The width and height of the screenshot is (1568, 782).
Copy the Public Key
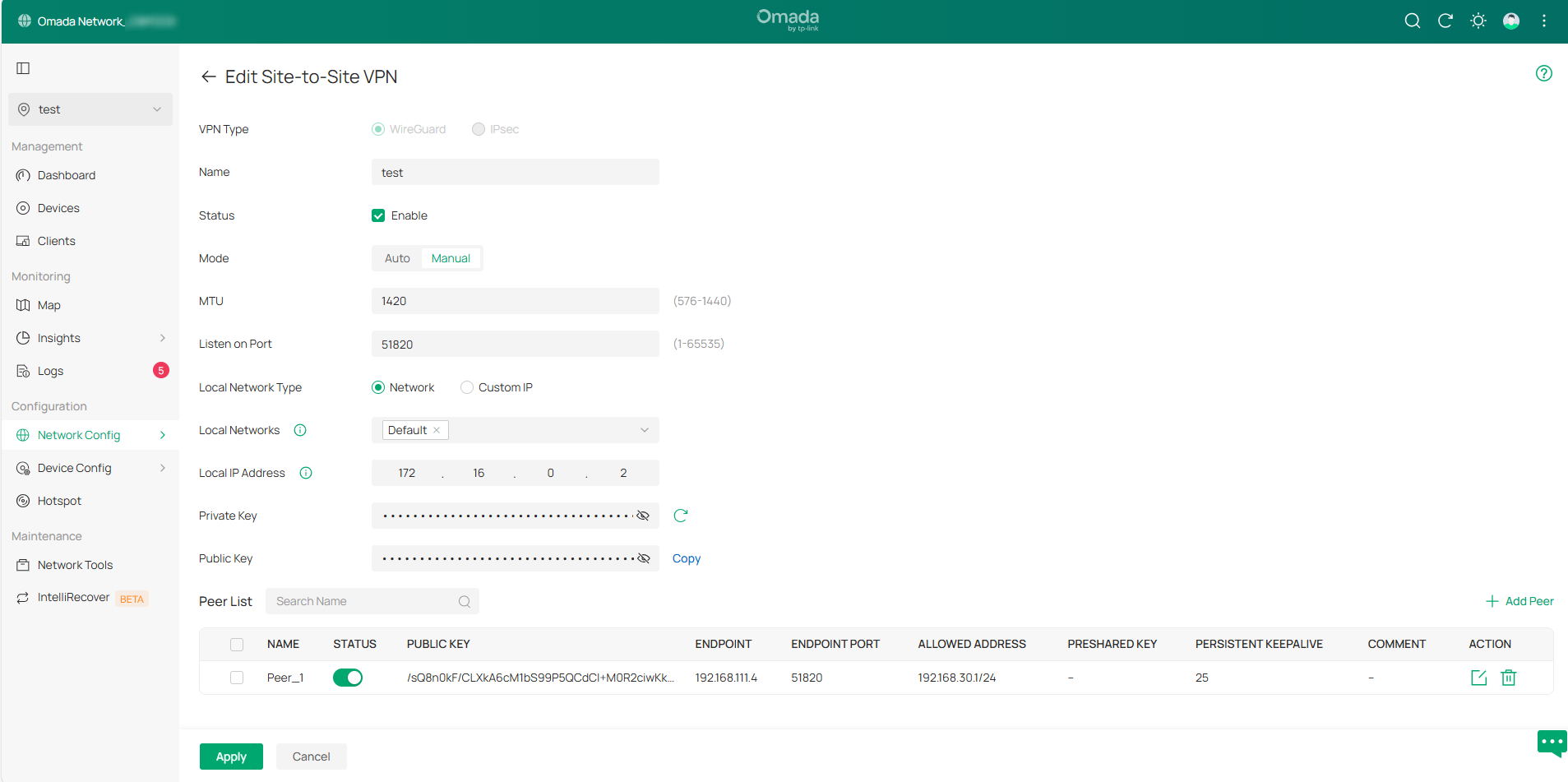tap(686, 558)
